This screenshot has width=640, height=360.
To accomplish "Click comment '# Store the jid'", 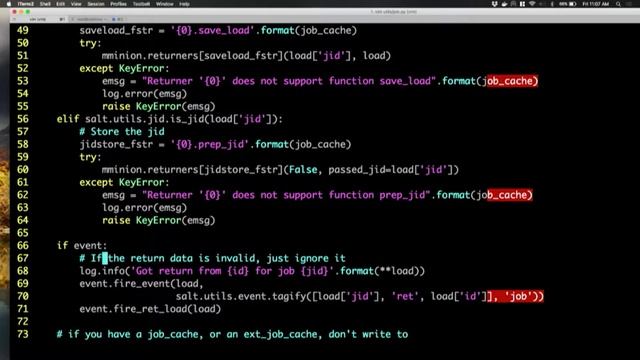I will 122,132.
